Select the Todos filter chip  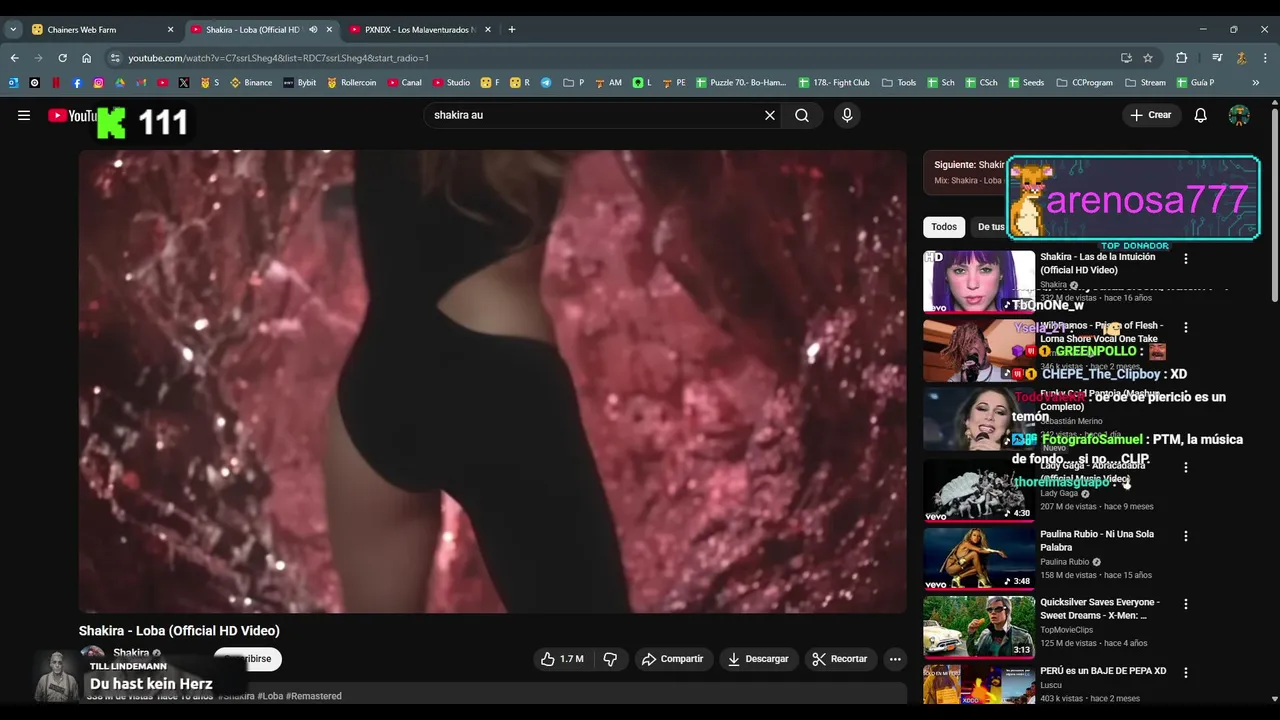(x=944, y=227)
